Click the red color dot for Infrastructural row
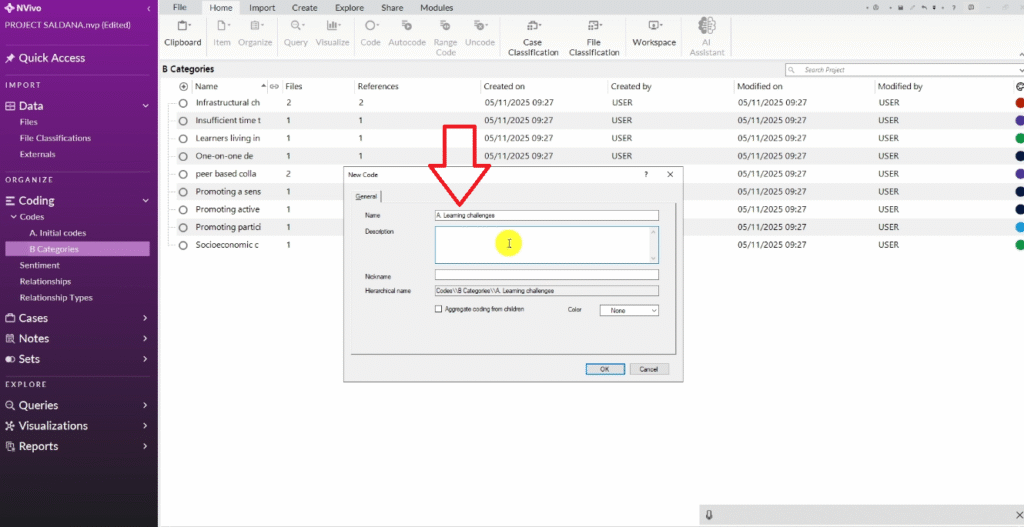1024x527 pixels. point(1018,103)
